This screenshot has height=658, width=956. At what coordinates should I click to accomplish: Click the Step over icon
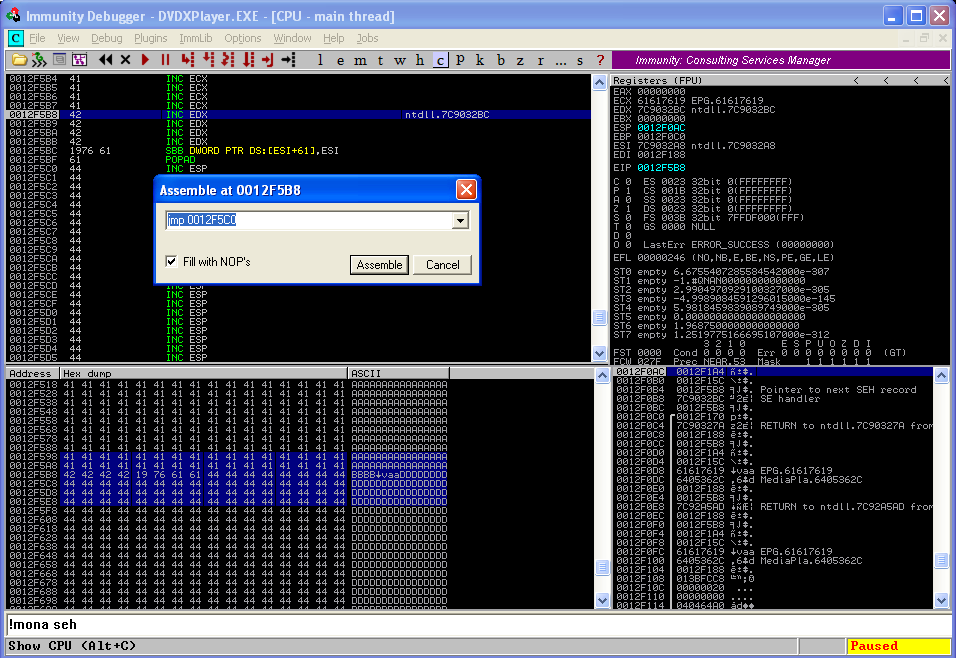point(208,60)
